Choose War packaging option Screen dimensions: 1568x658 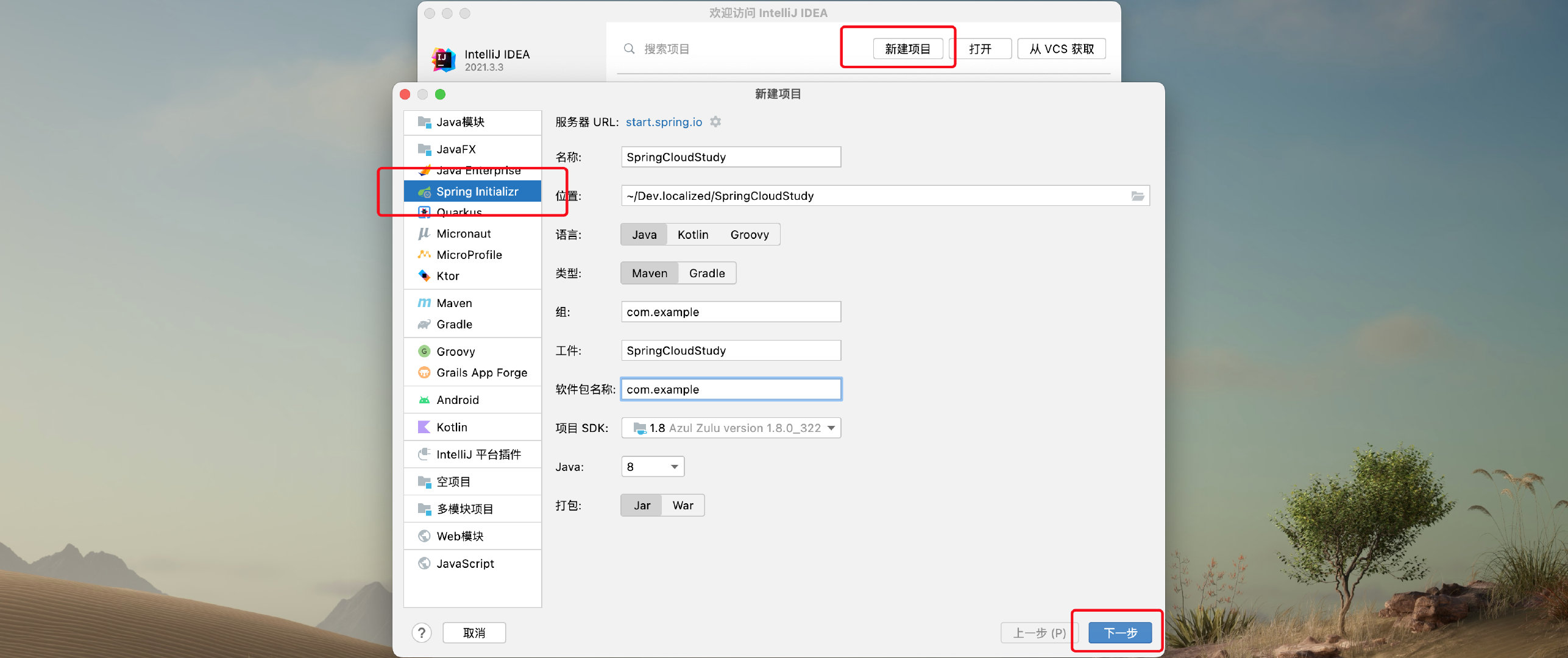pos(683,506)
